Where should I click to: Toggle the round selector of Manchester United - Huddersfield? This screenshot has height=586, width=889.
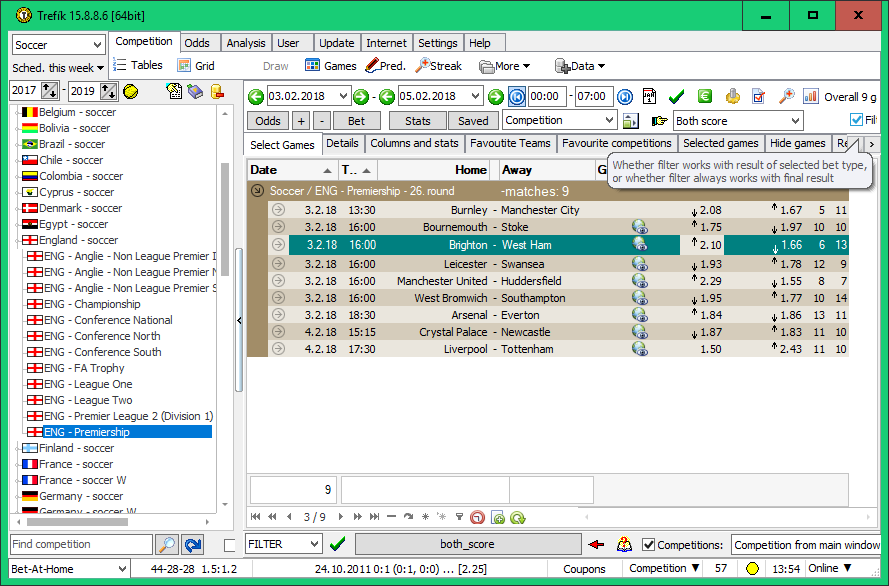pos(278,281)
